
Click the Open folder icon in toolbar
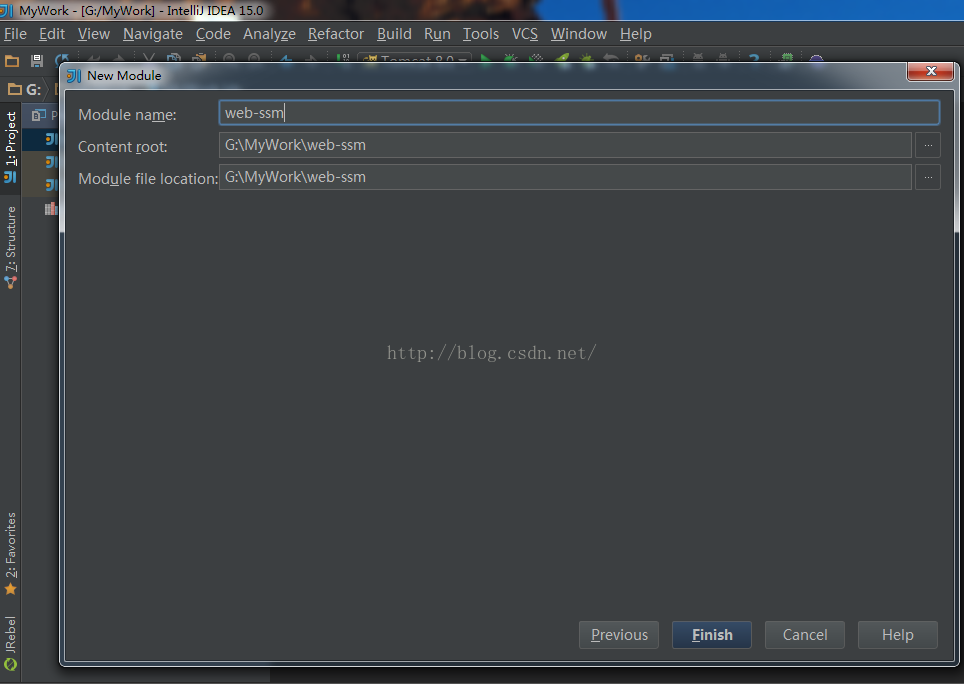(x=12, y=61)
